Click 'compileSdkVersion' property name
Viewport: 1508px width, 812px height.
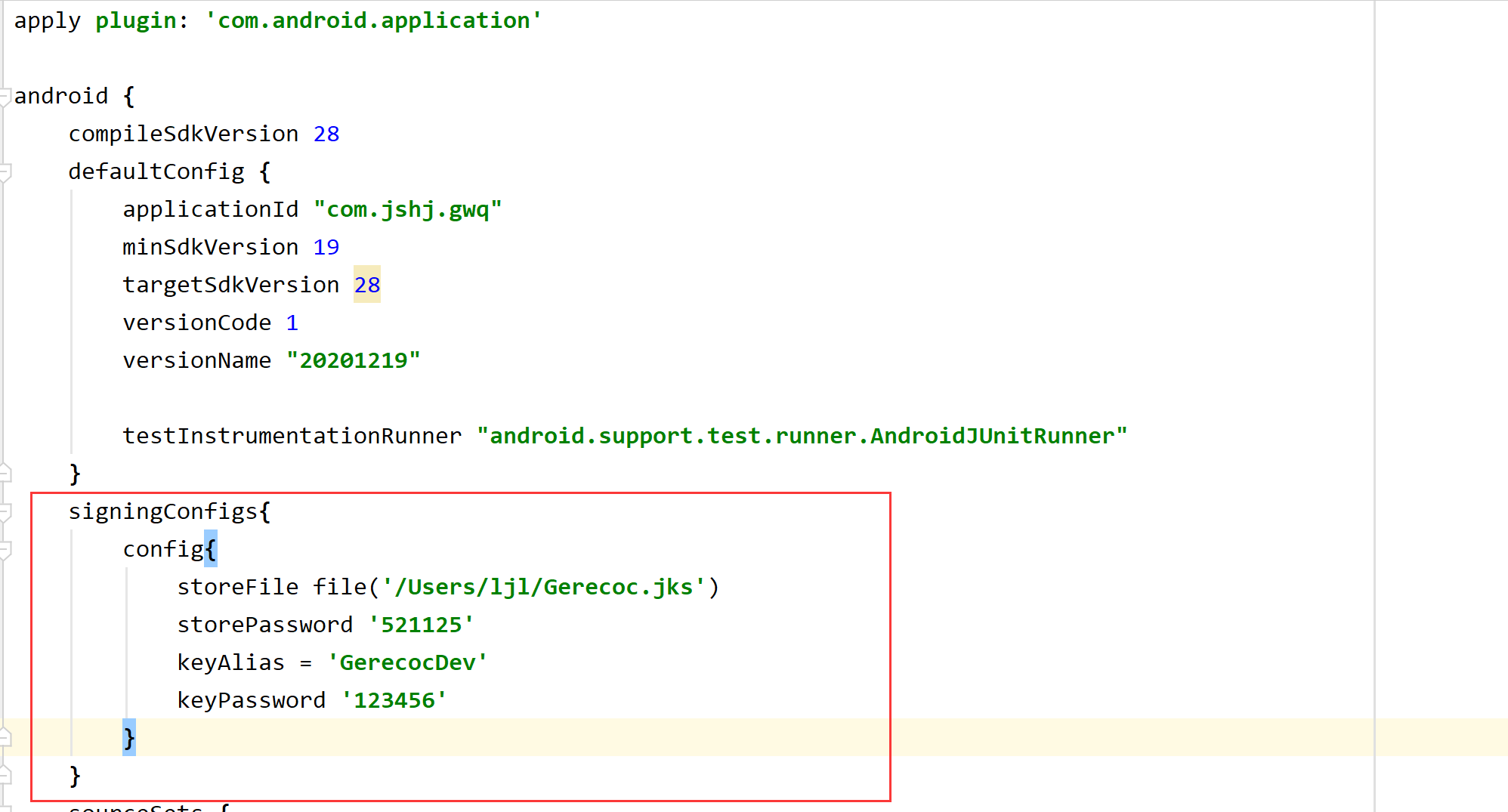[x=184, y=134]
